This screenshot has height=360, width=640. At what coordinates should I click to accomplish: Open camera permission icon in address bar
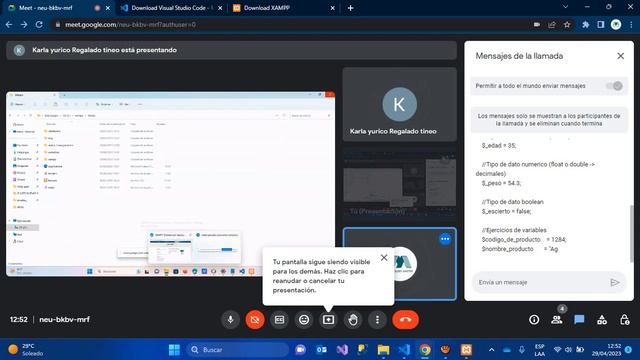point(537,24)
